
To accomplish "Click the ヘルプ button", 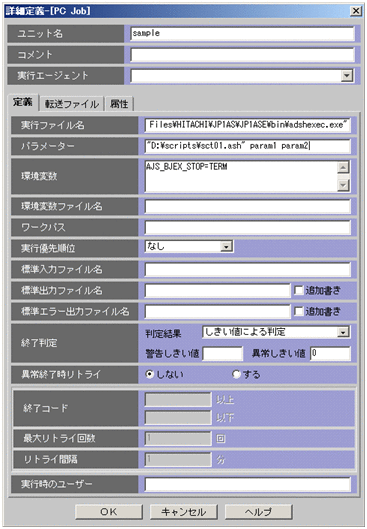I will coord(258,512).
